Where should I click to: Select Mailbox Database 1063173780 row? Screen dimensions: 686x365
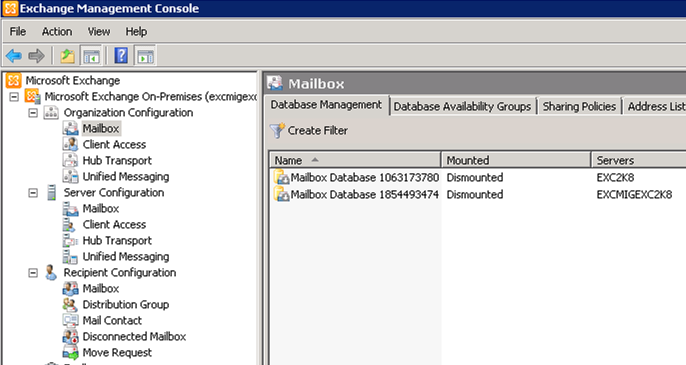coord(478,178)
